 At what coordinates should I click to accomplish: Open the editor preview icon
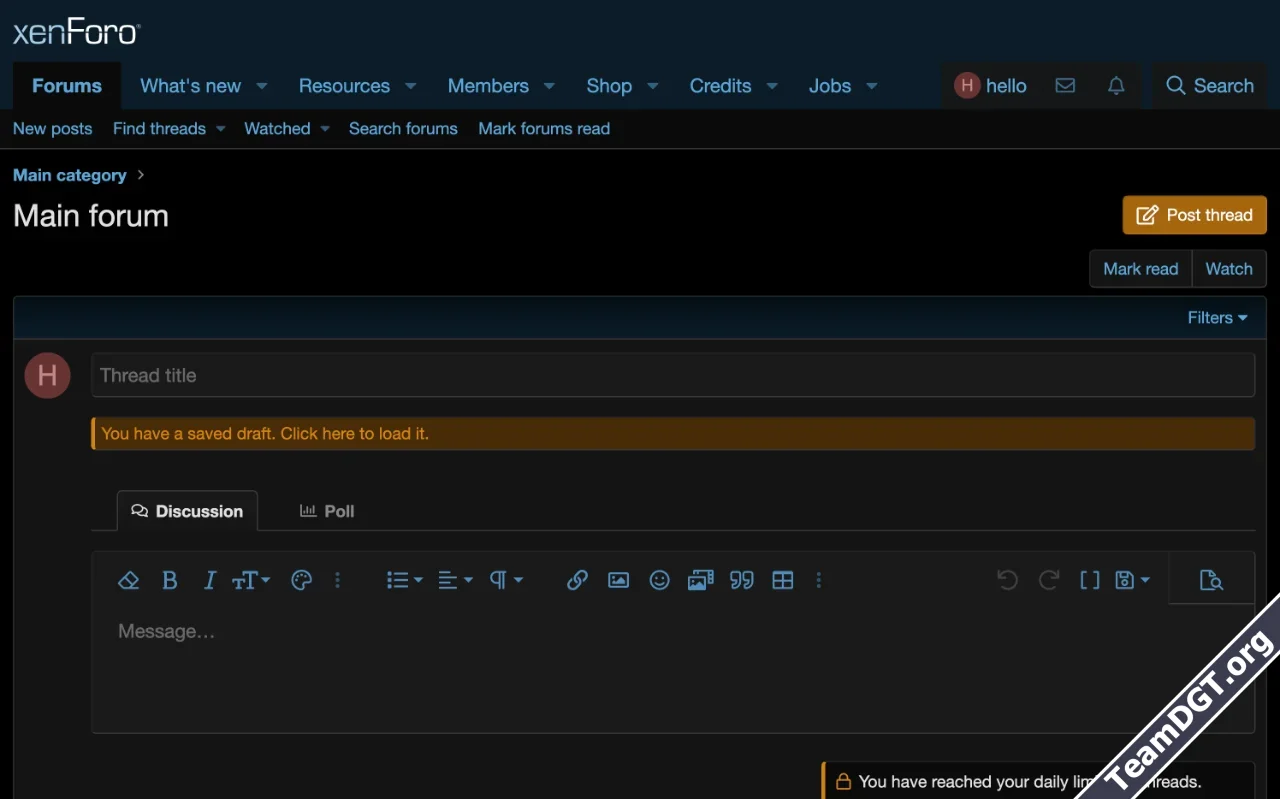1211,580
